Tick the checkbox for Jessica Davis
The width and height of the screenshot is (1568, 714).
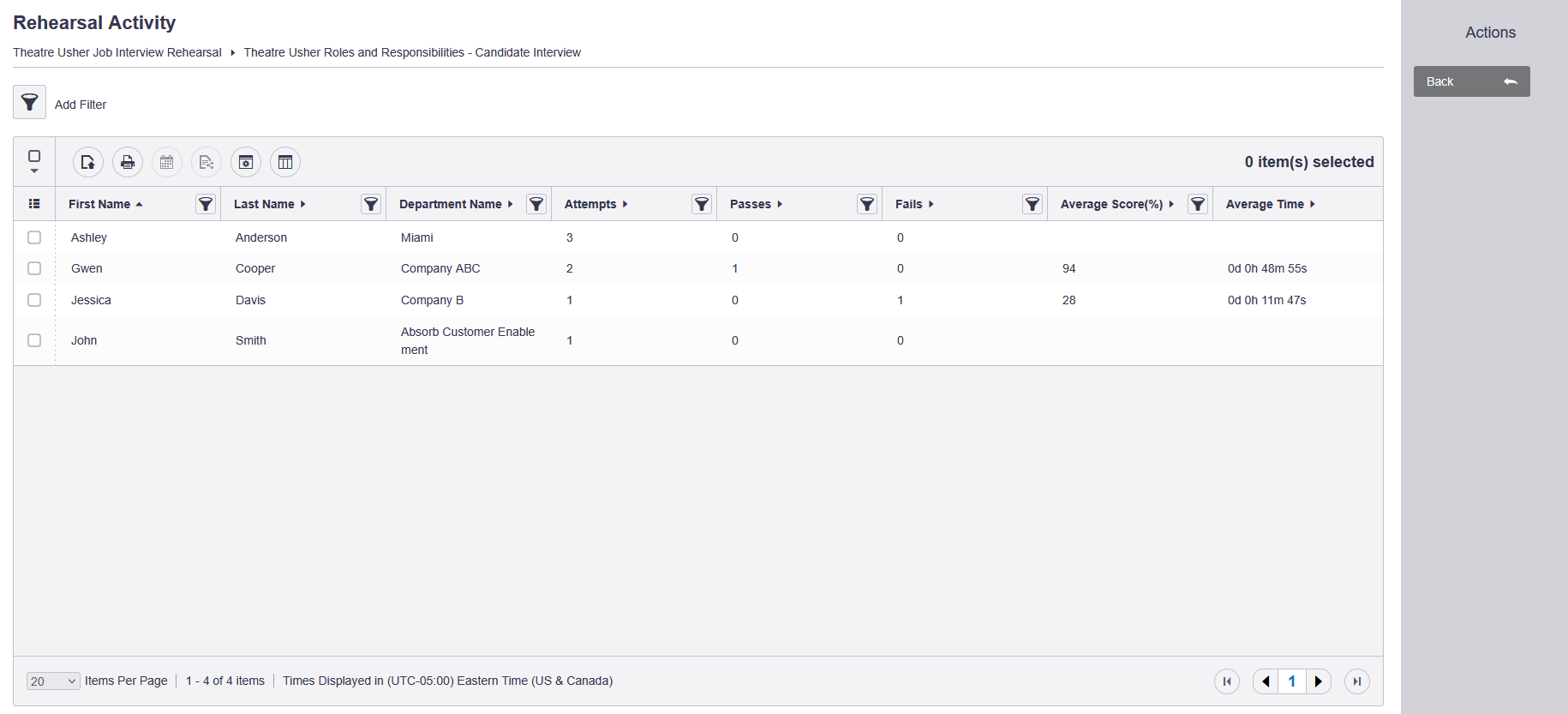click(x=34, y=300)
